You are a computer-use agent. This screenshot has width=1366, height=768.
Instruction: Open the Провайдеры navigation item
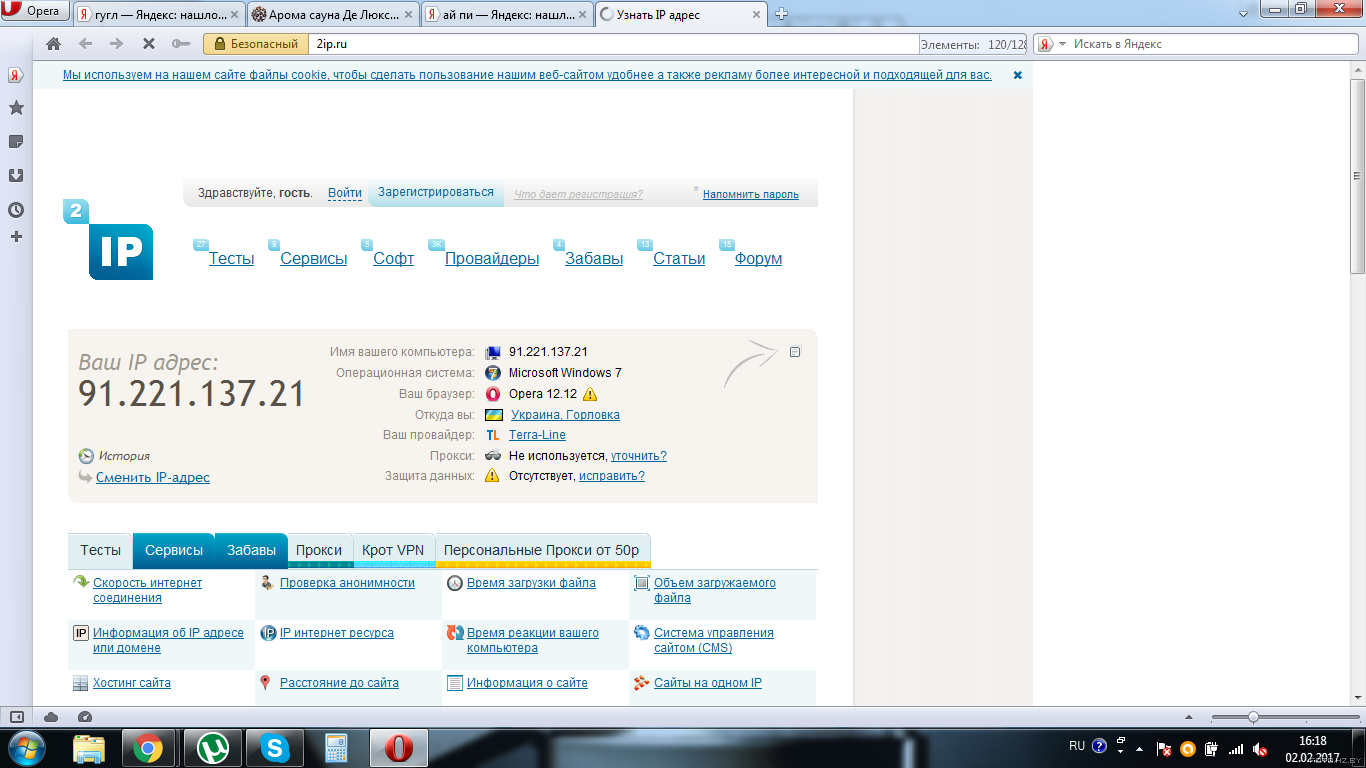(x=492, y=258)
